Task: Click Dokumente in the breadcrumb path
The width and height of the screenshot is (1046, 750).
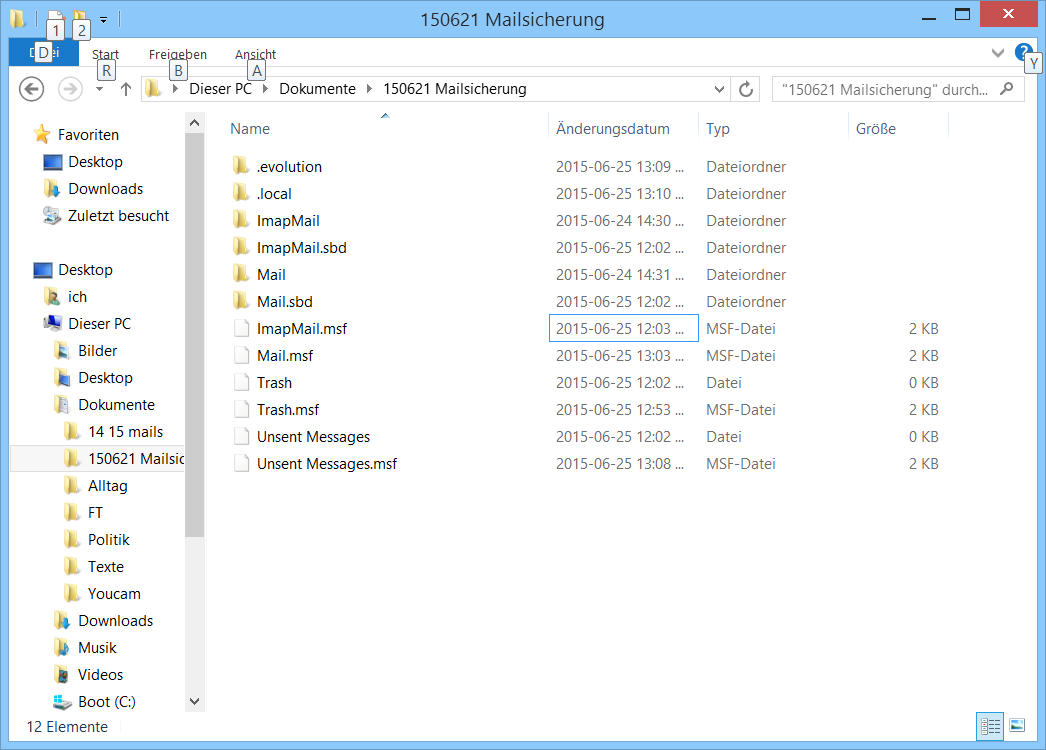Action: (x=317, y=89)
